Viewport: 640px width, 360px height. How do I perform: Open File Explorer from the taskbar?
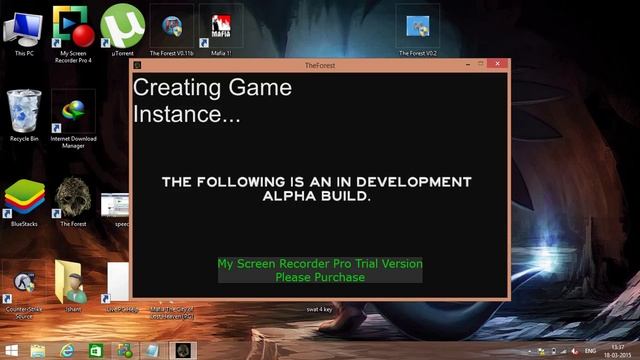(38, 351)
